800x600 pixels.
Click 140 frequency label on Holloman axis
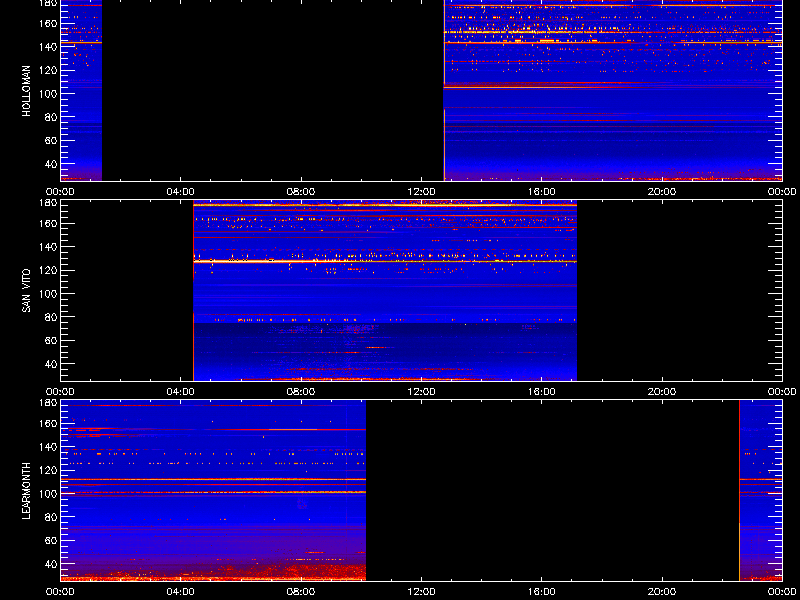click(x=47, y=47)
